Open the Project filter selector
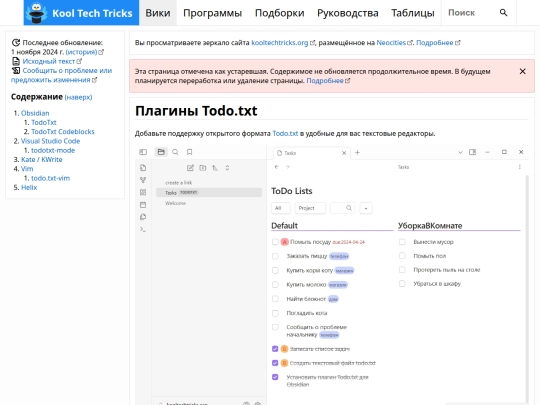 (x=310, y=208)
